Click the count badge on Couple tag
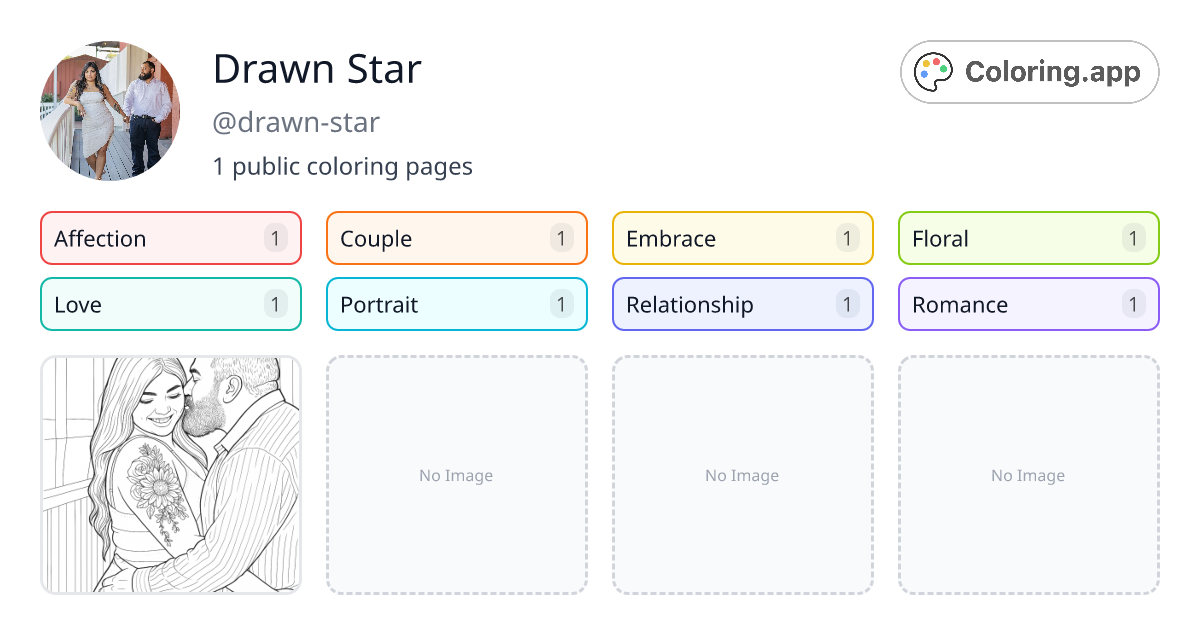This screenshot has height=630, width=1200. (x=562, y=238)
